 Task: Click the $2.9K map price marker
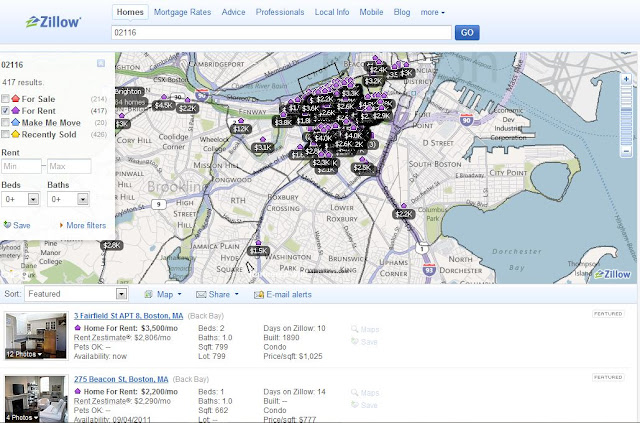point(381,116)
